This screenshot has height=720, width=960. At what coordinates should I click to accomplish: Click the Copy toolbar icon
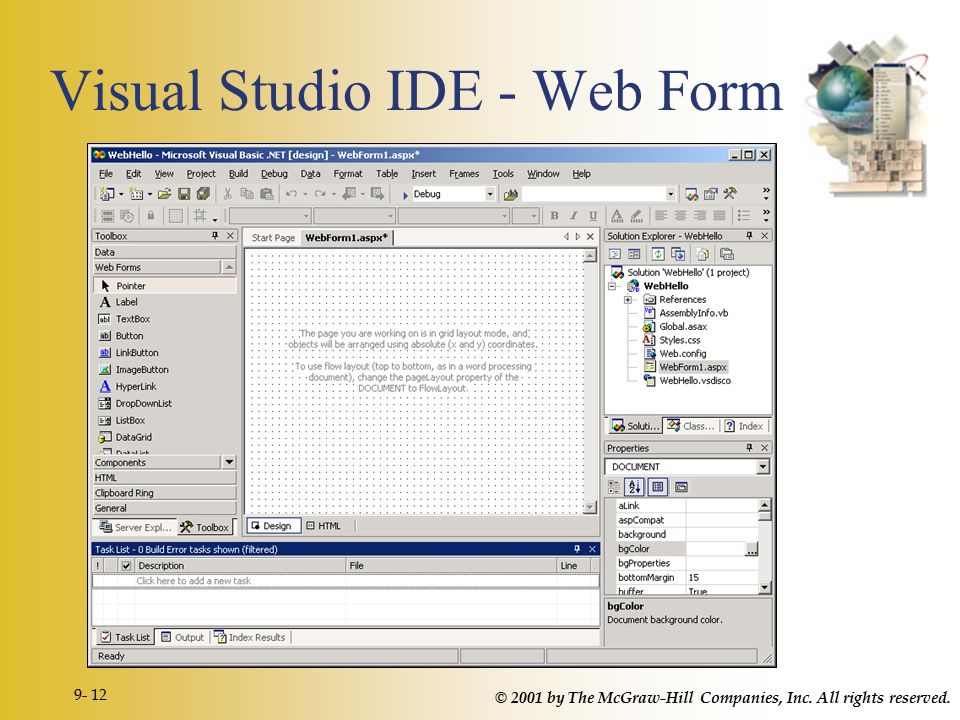coord(247,194)
